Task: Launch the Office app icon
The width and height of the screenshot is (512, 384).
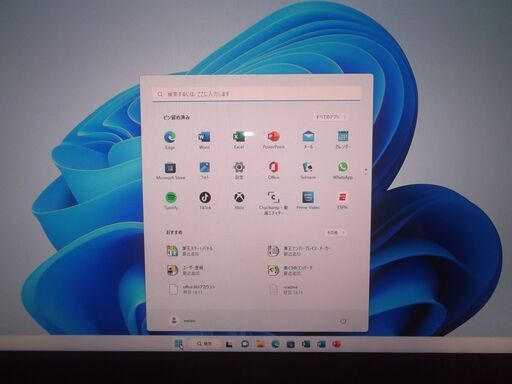Action: tap(273, 167)
